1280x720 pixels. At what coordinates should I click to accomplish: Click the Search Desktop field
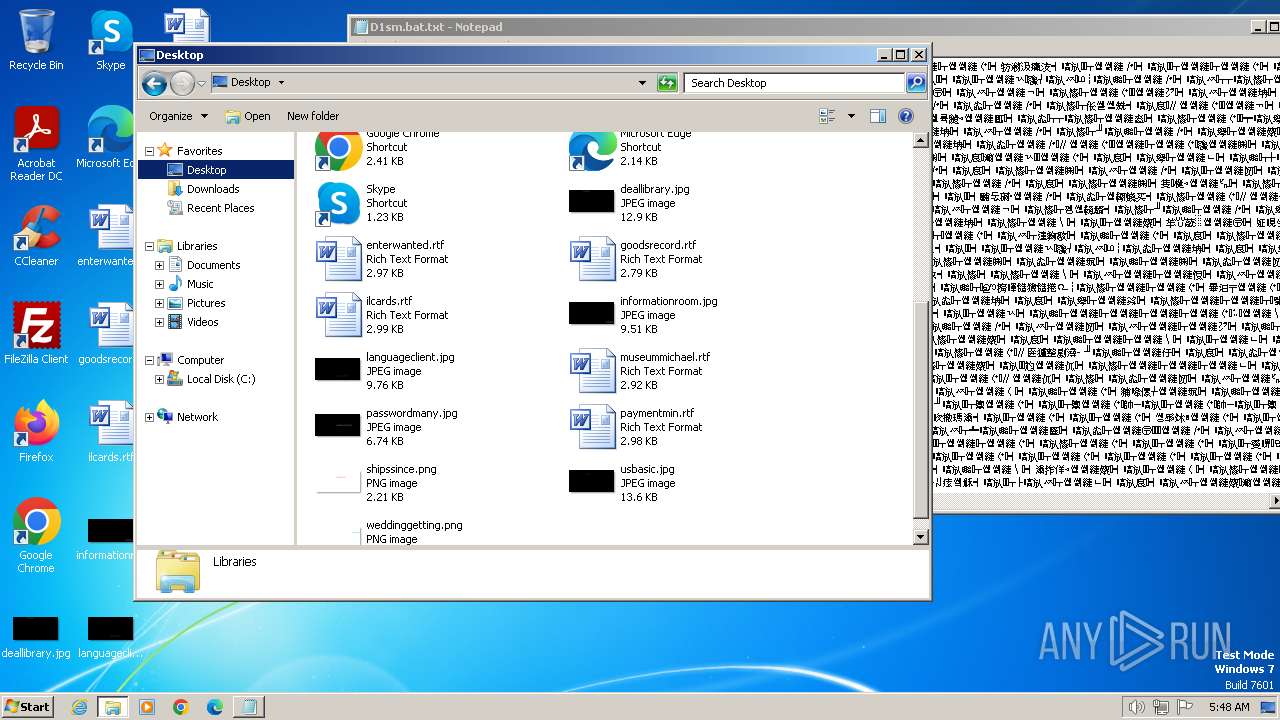pyautogui.click(x=795, y=83)
